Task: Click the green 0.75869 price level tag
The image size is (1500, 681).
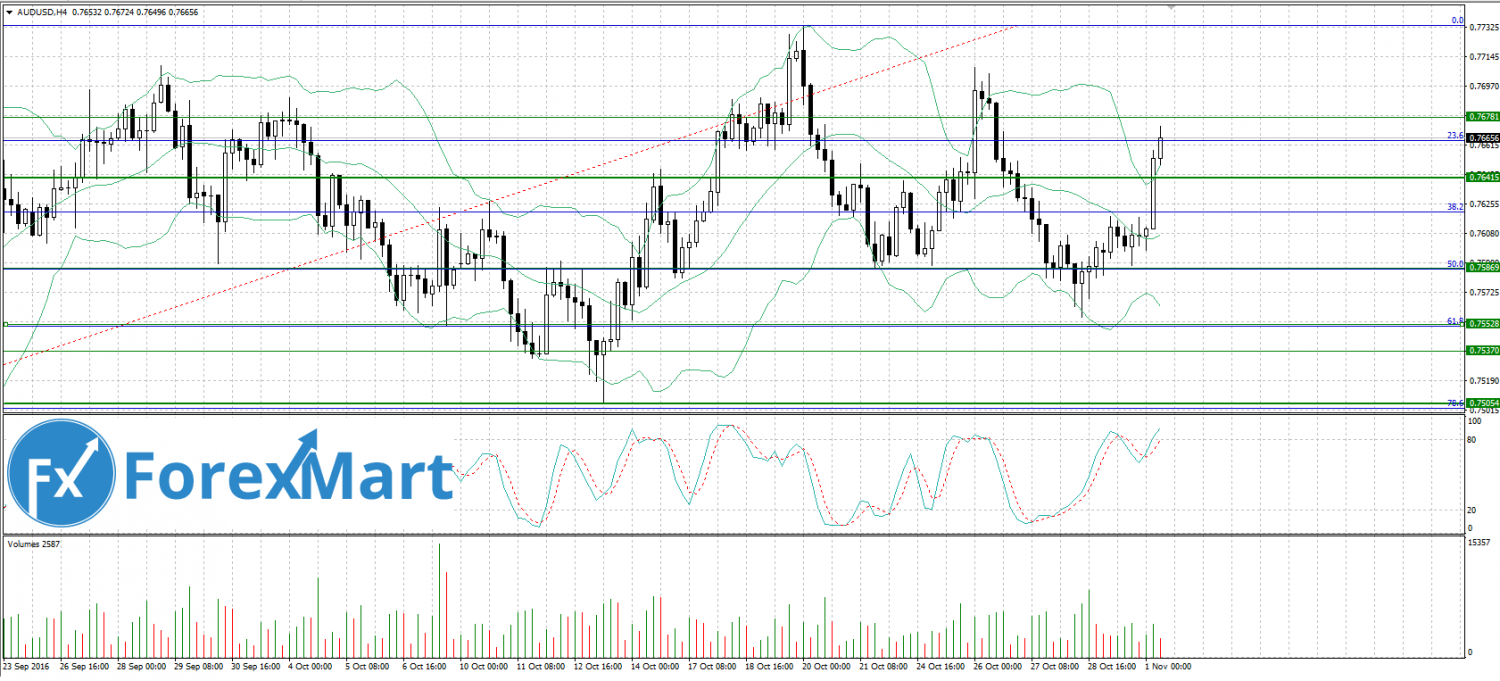Action: (x=1481, y=268)
